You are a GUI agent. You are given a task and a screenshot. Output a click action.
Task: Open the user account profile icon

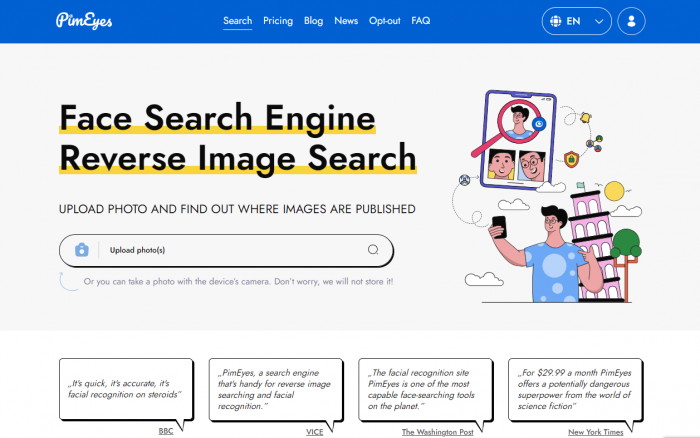(631, 21)
